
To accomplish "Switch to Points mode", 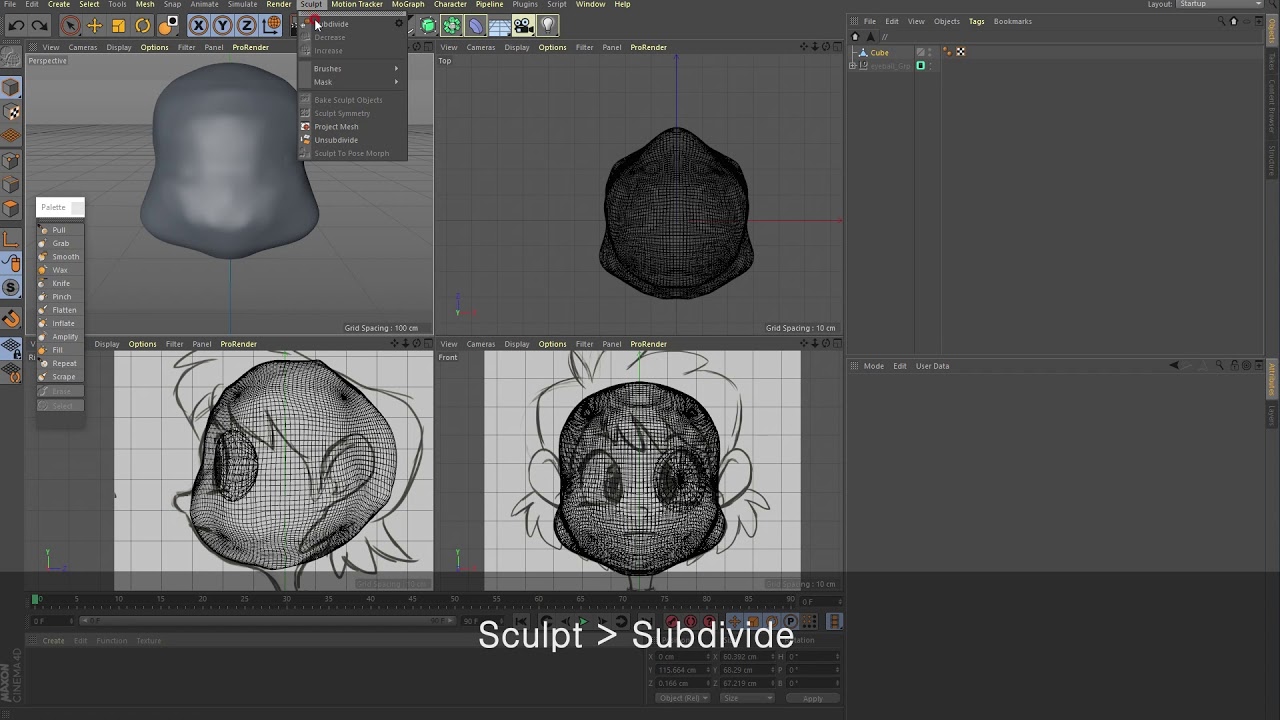I will 11,160.
